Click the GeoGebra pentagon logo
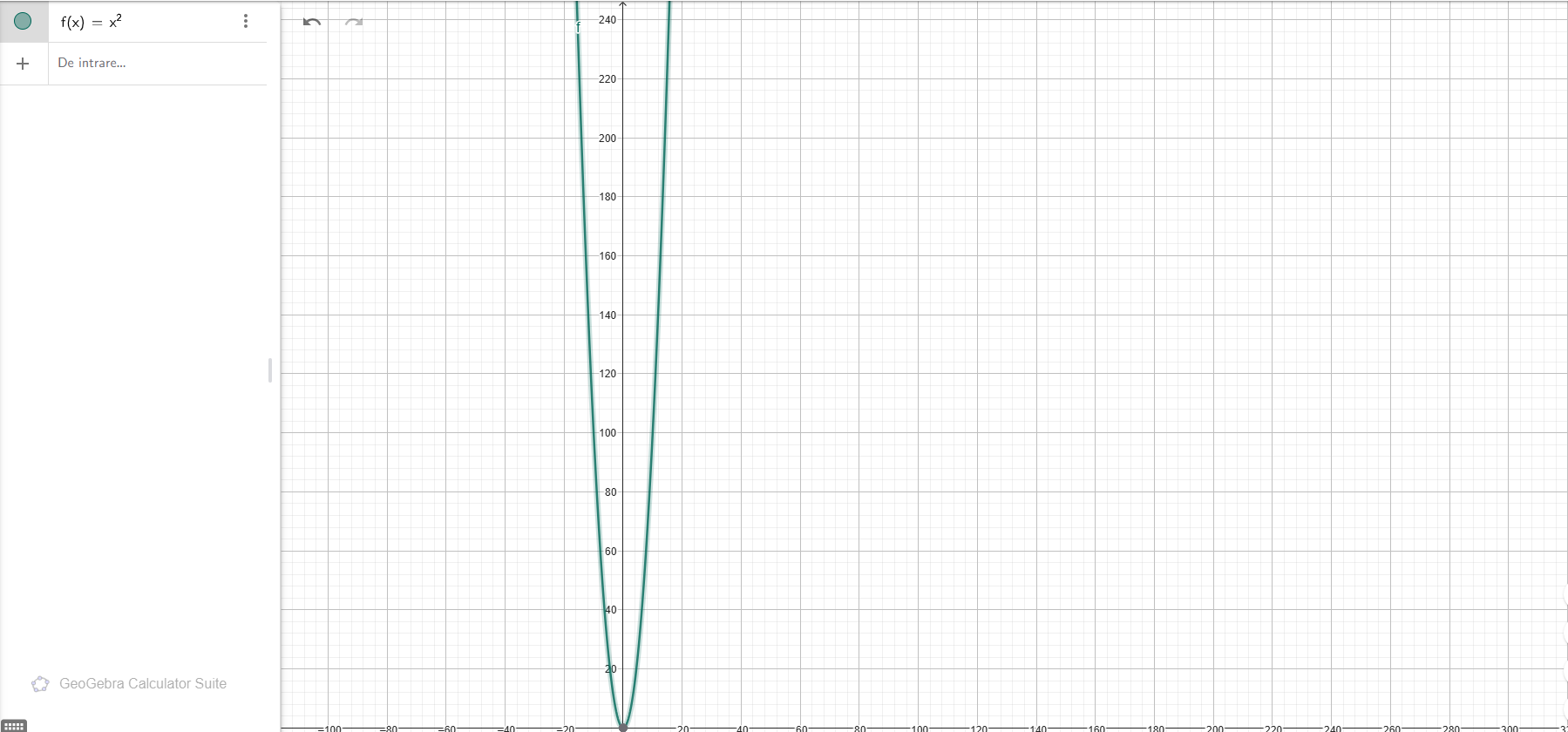The width and height of the screenshot is (1568, 732). [40, 684]
